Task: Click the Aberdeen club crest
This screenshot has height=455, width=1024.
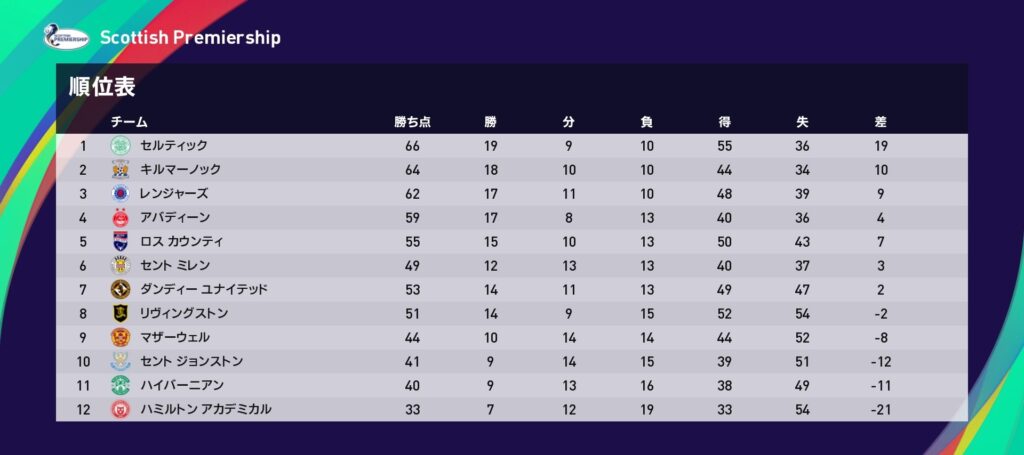Action: (120, 217)
